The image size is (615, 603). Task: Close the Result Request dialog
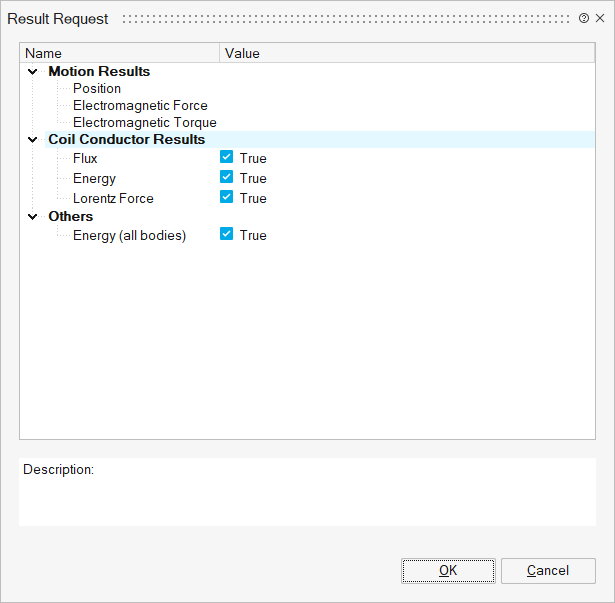[600, 18]
